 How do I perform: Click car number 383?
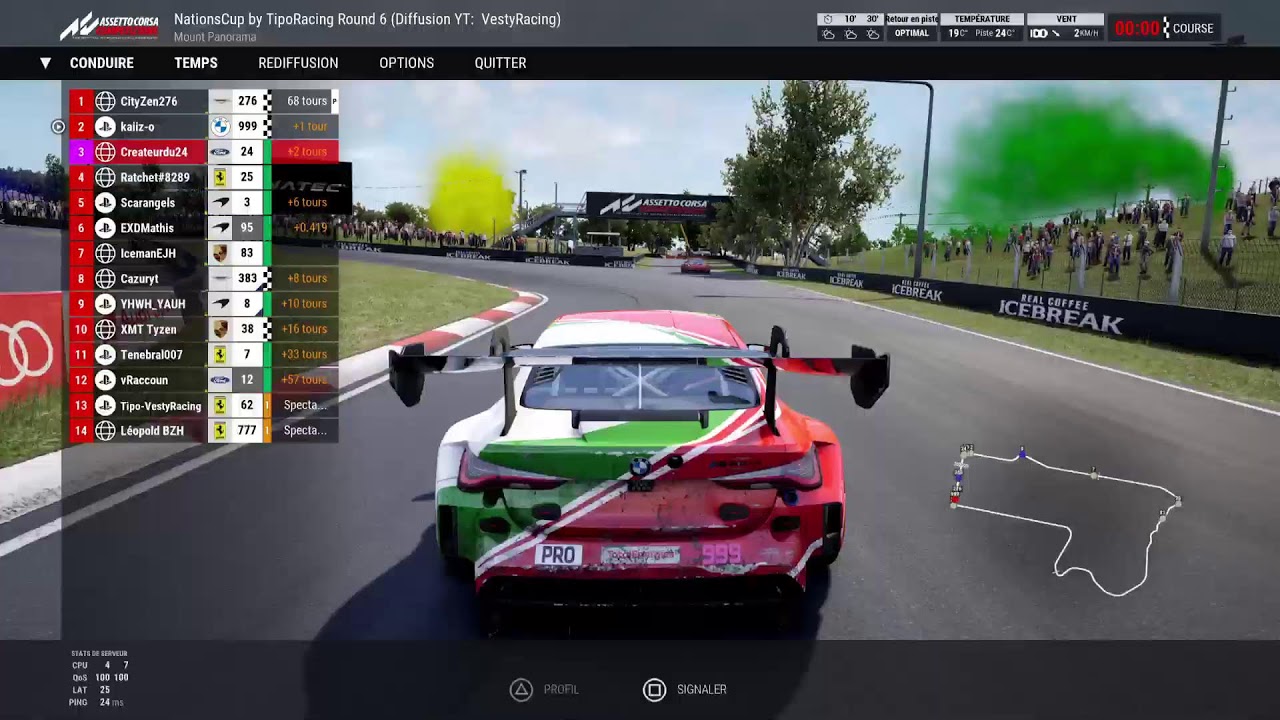coord(247,279)
